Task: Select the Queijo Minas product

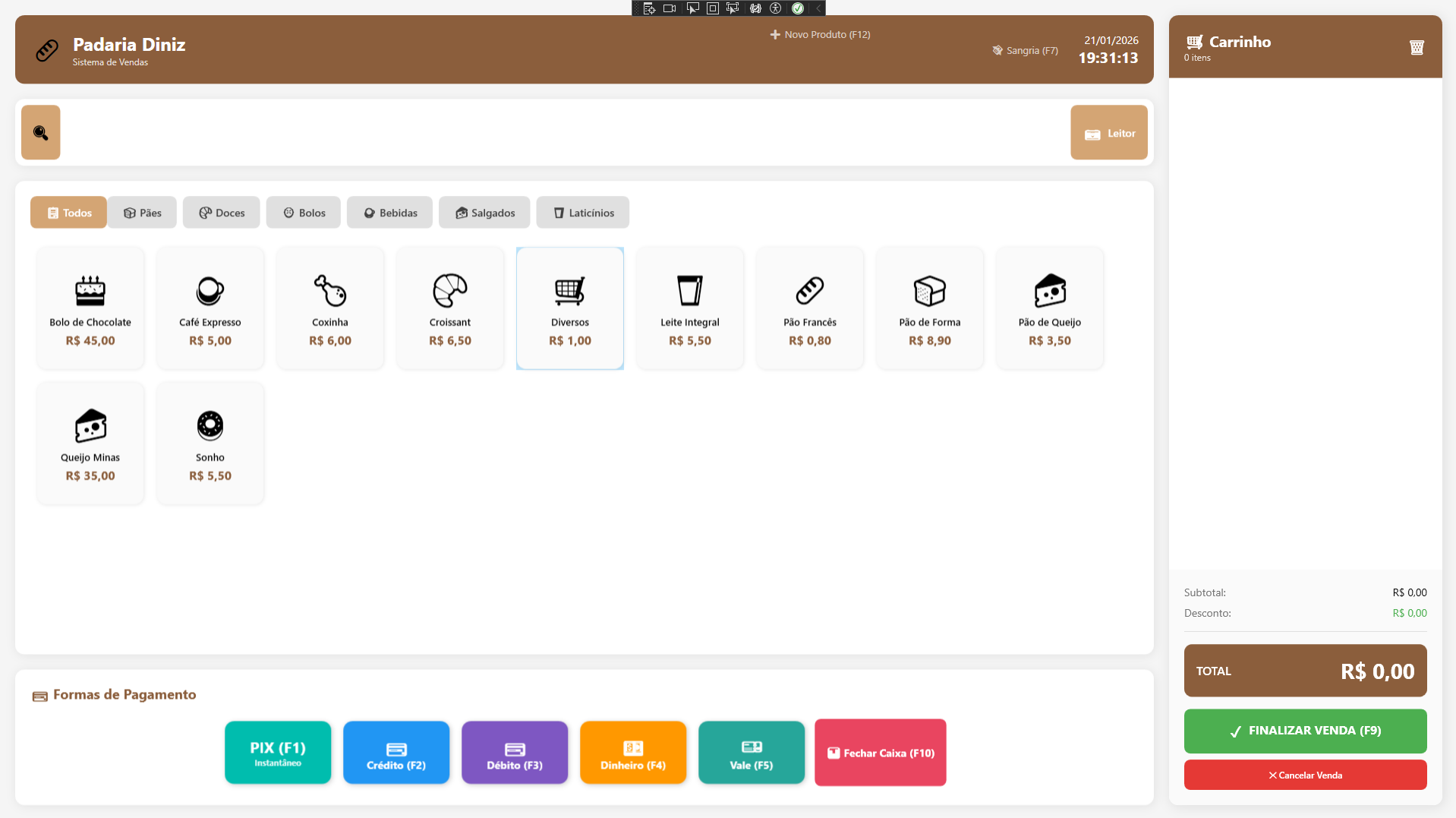Action: [90, 442]
